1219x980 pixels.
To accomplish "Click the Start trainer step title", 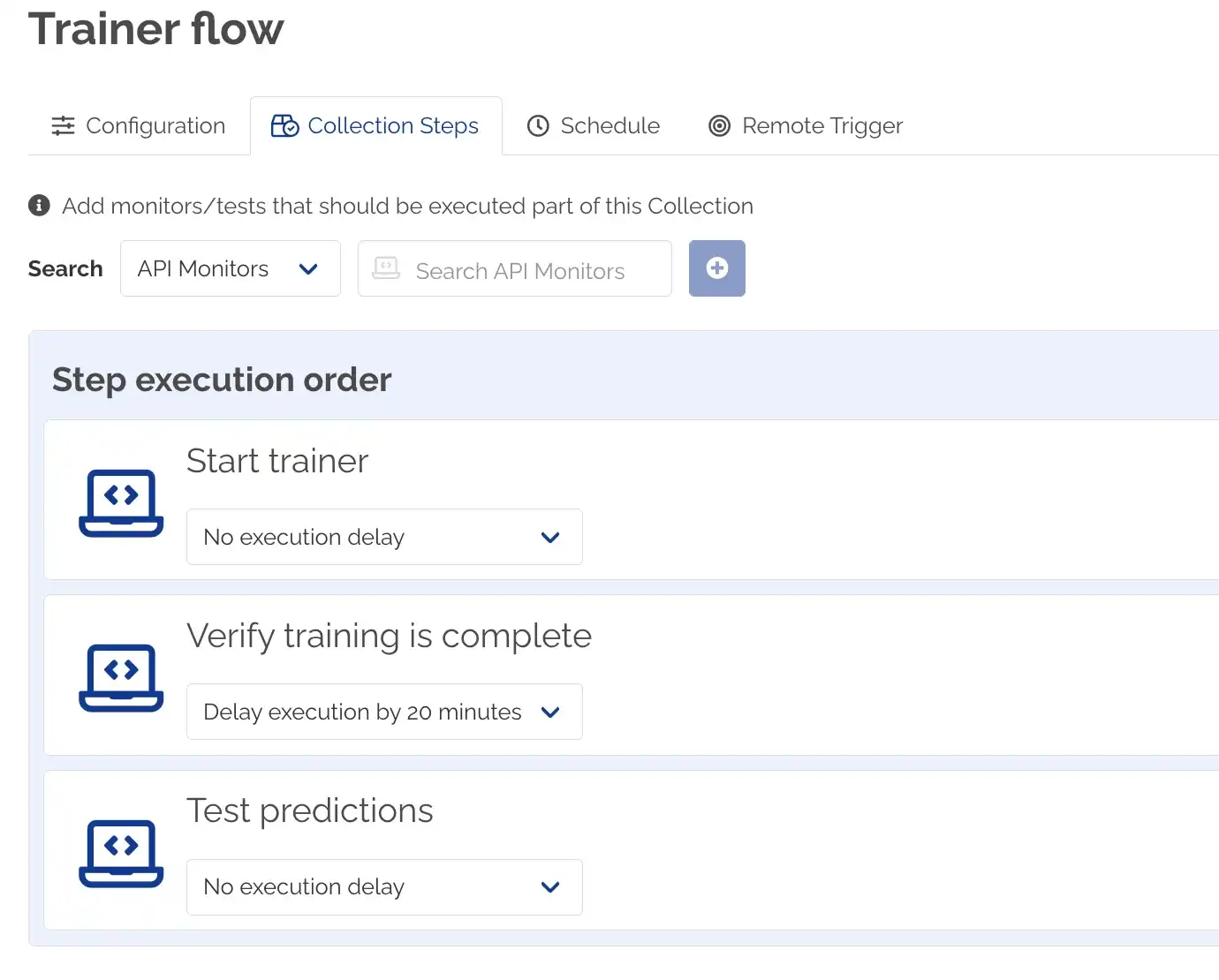I will (x=277, y=461).
